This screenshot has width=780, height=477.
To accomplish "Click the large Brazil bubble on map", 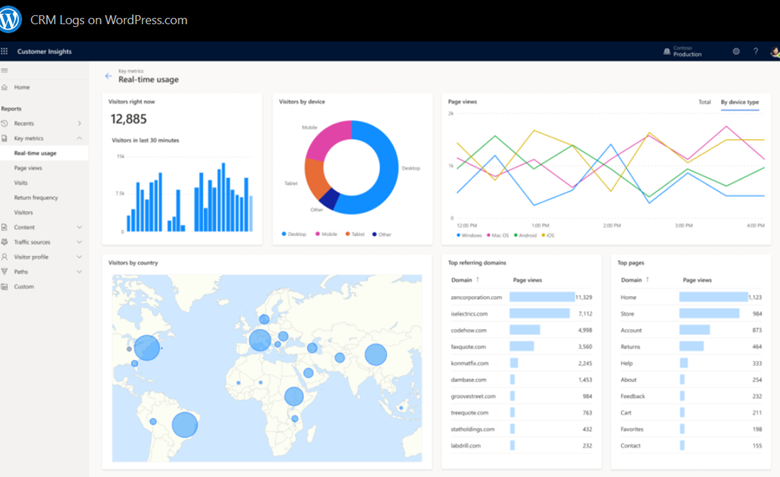I will [x=185, y=425].
